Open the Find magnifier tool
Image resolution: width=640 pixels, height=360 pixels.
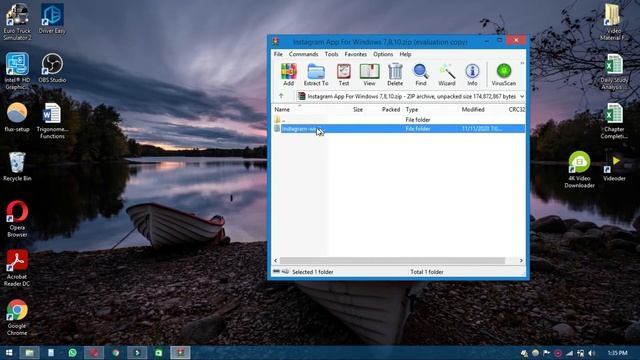click(420, 75)
